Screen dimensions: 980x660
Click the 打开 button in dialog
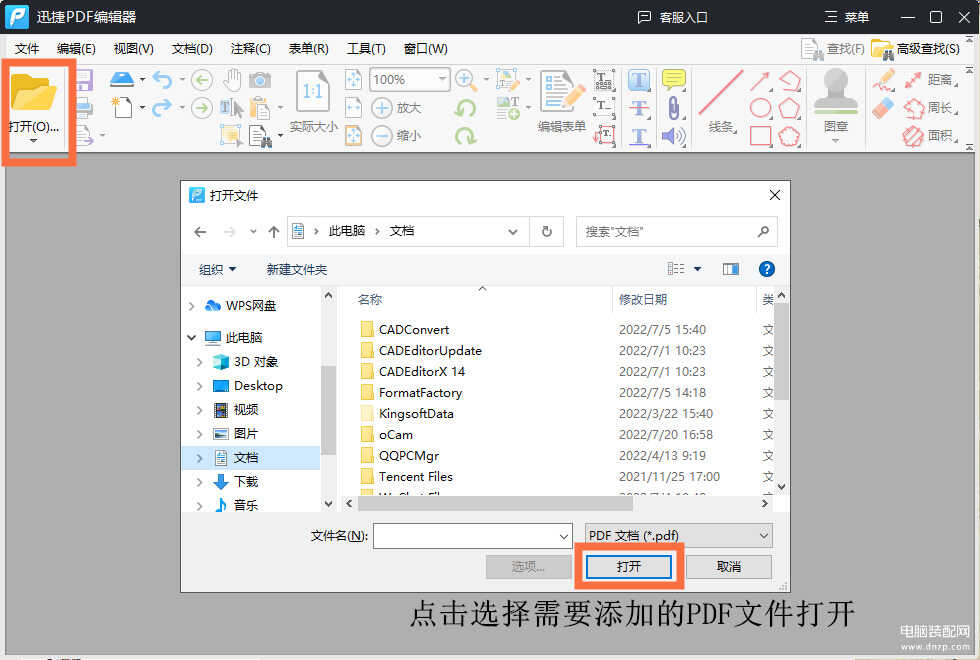click(x=629, y=567)
